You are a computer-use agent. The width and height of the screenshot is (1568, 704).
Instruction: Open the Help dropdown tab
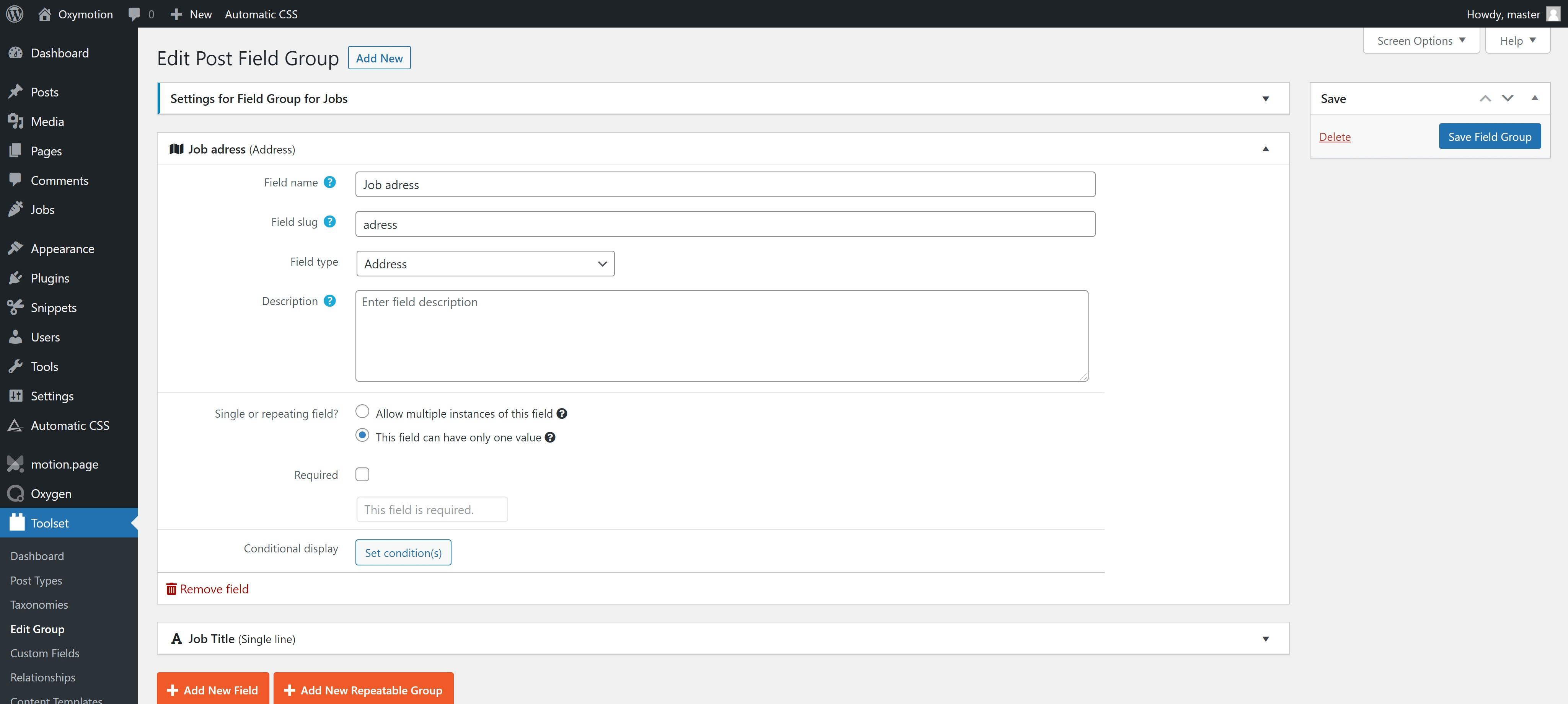1517,41
